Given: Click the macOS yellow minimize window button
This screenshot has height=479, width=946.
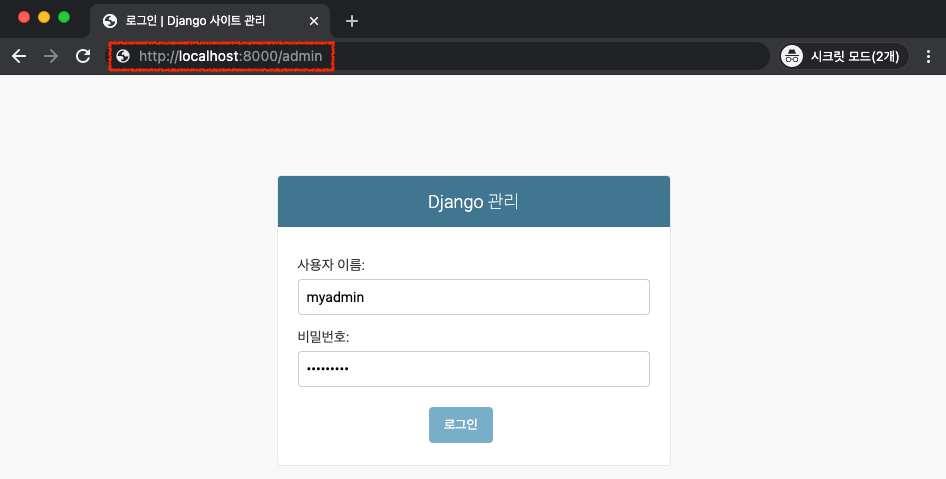Looking at the screenshot, I should 44,17.
